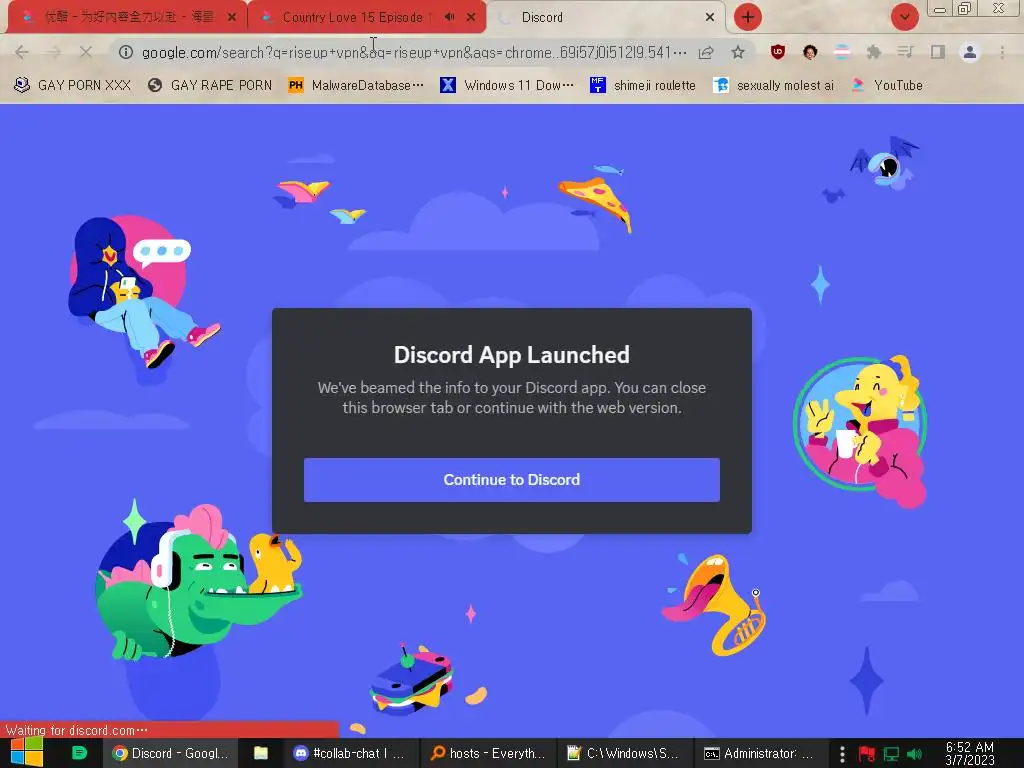Image resolution: width=1024 pixels, height=768 pixels.
Task: Open the clock showing 6:52 AM
Action: pyautogui.click(x=970, y=753)
